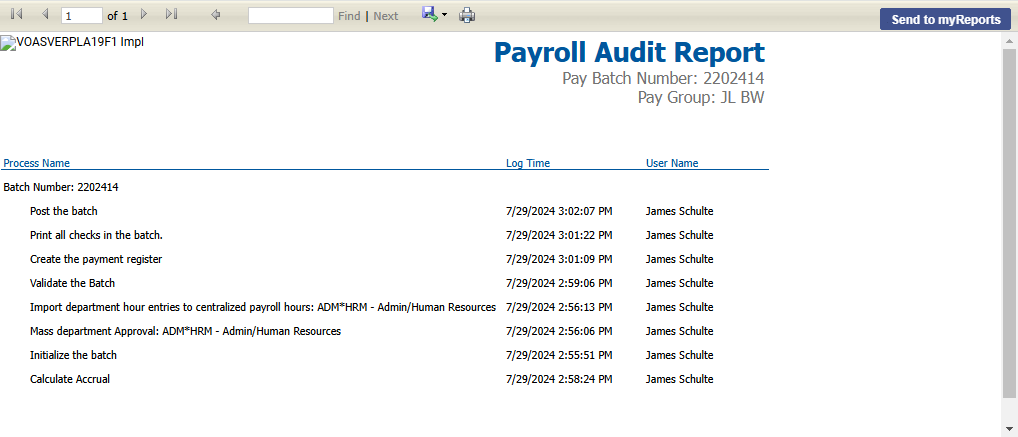Click 'Pay Group: JL BW' subtitle
Image resolution: width=1018 pixels, height=437 pixels.
coord(701,98)
